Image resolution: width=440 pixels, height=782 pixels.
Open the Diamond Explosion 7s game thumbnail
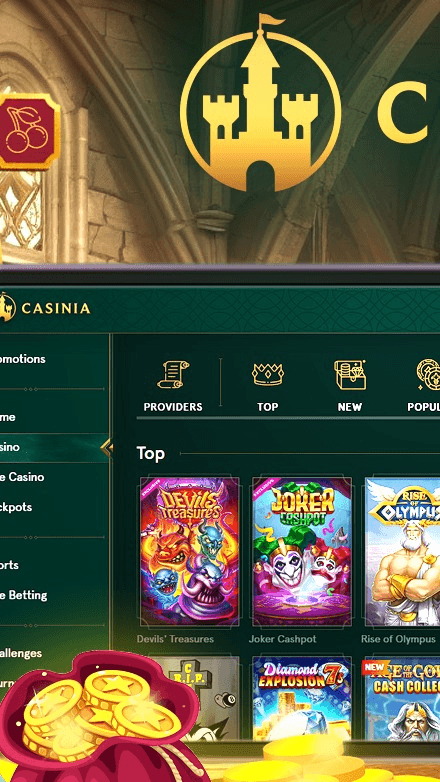[x=302, y=698]
